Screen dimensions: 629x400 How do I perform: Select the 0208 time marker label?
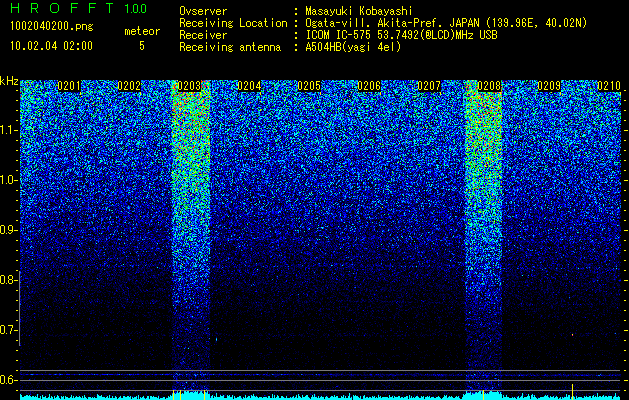(489, 86)
